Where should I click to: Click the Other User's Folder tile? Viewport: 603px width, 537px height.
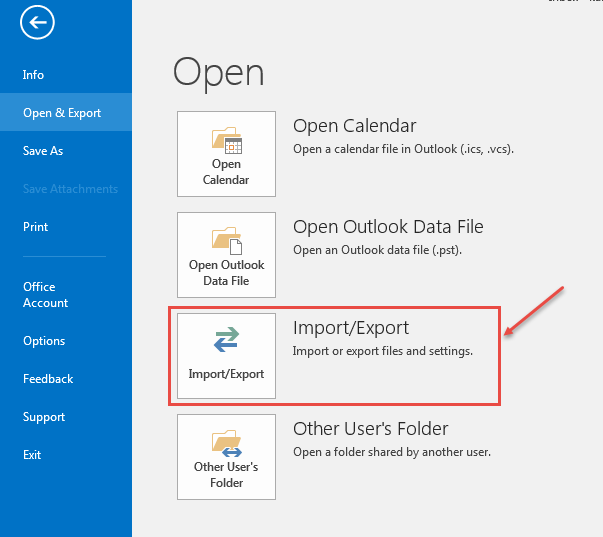tap(226, 457)
